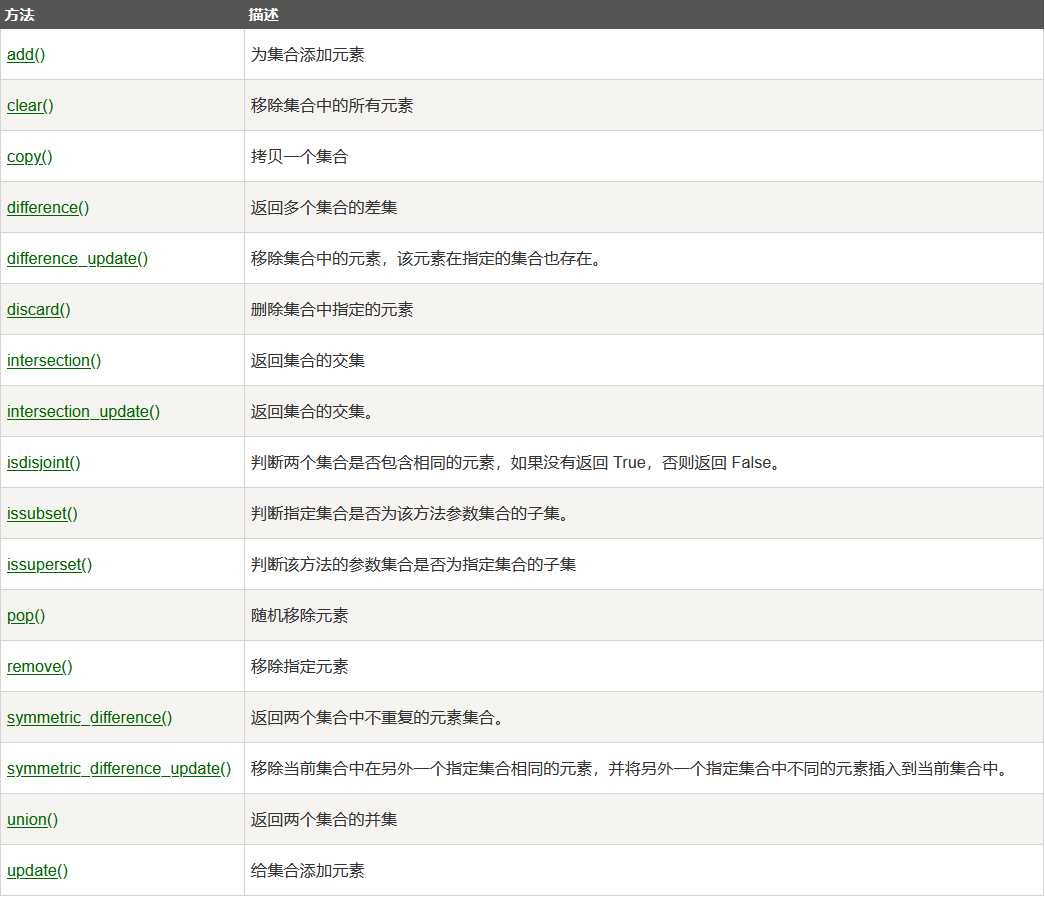Image resolution: width=1045 pixels, height=897 pixels.
Task: Open the issuperset() method link
Action: [x=49, y=564]
